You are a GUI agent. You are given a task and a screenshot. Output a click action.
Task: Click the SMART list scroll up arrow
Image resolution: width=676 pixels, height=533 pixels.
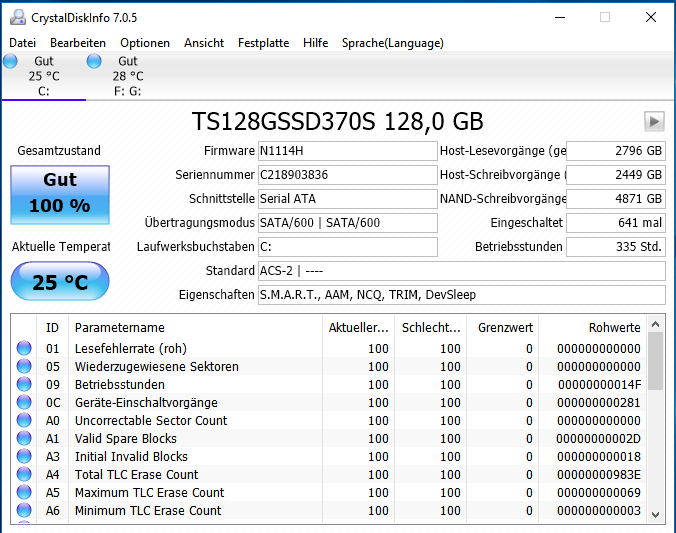click(x=656, y=324)
